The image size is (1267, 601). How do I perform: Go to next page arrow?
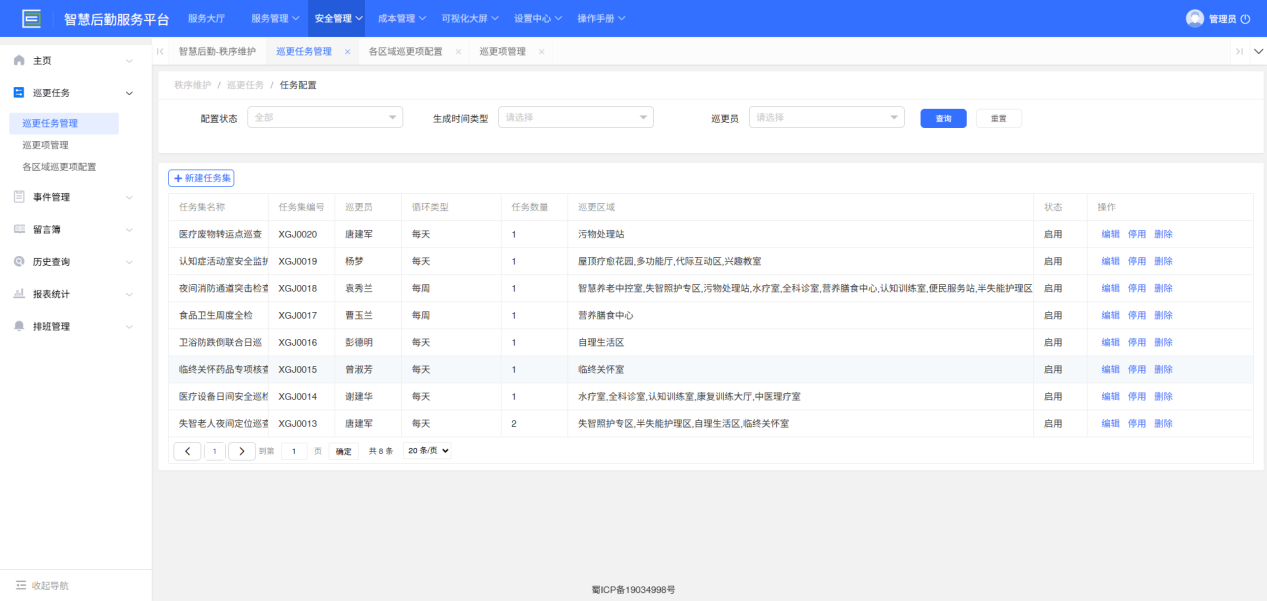point(242,451)
